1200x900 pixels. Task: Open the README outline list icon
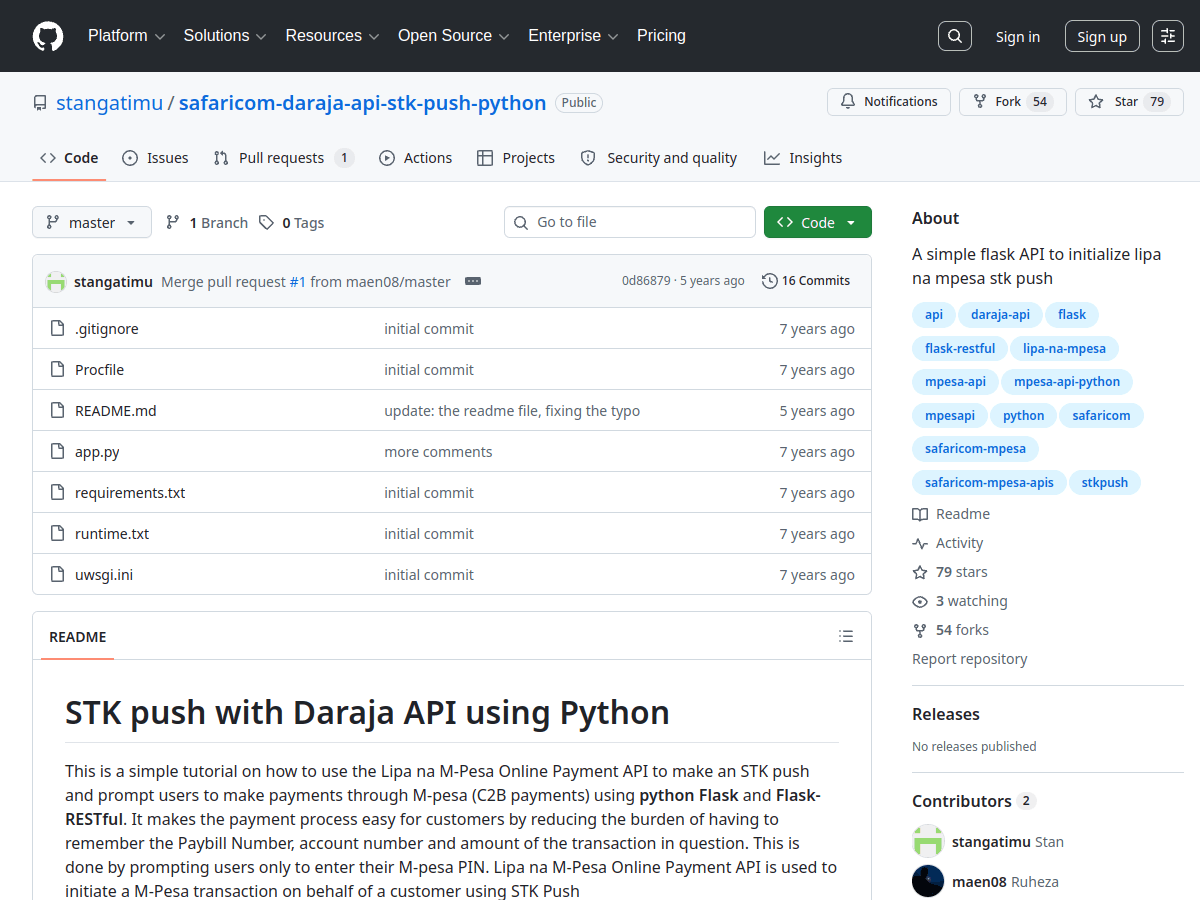pyautogui.click(x=846, y=637)
